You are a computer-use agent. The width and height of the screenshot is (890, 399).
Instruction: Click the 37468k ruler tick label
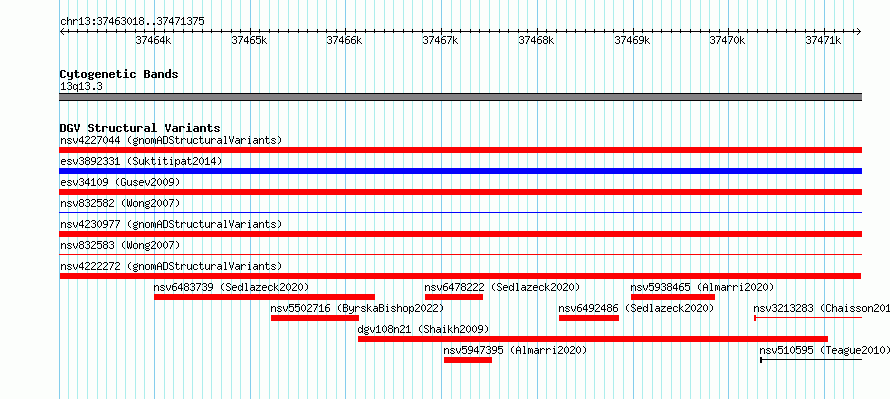tap(537, 40)
